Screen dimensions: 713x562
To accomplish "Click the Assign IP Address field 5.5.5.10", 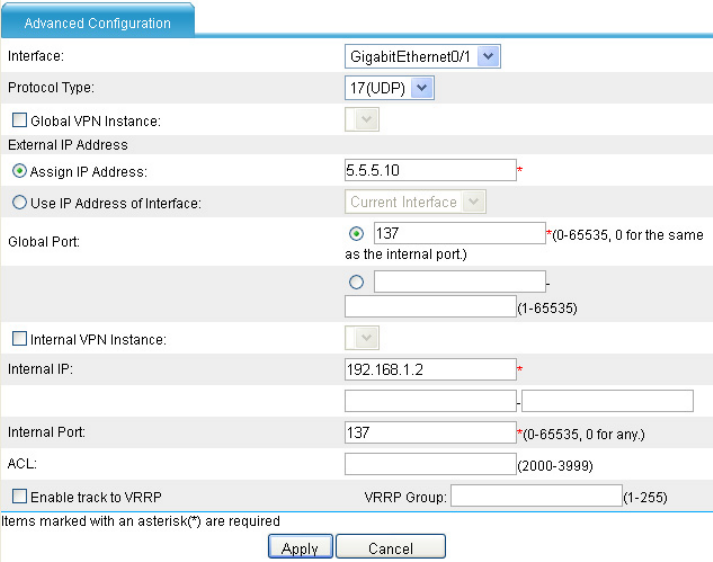I will click(430, 170).
